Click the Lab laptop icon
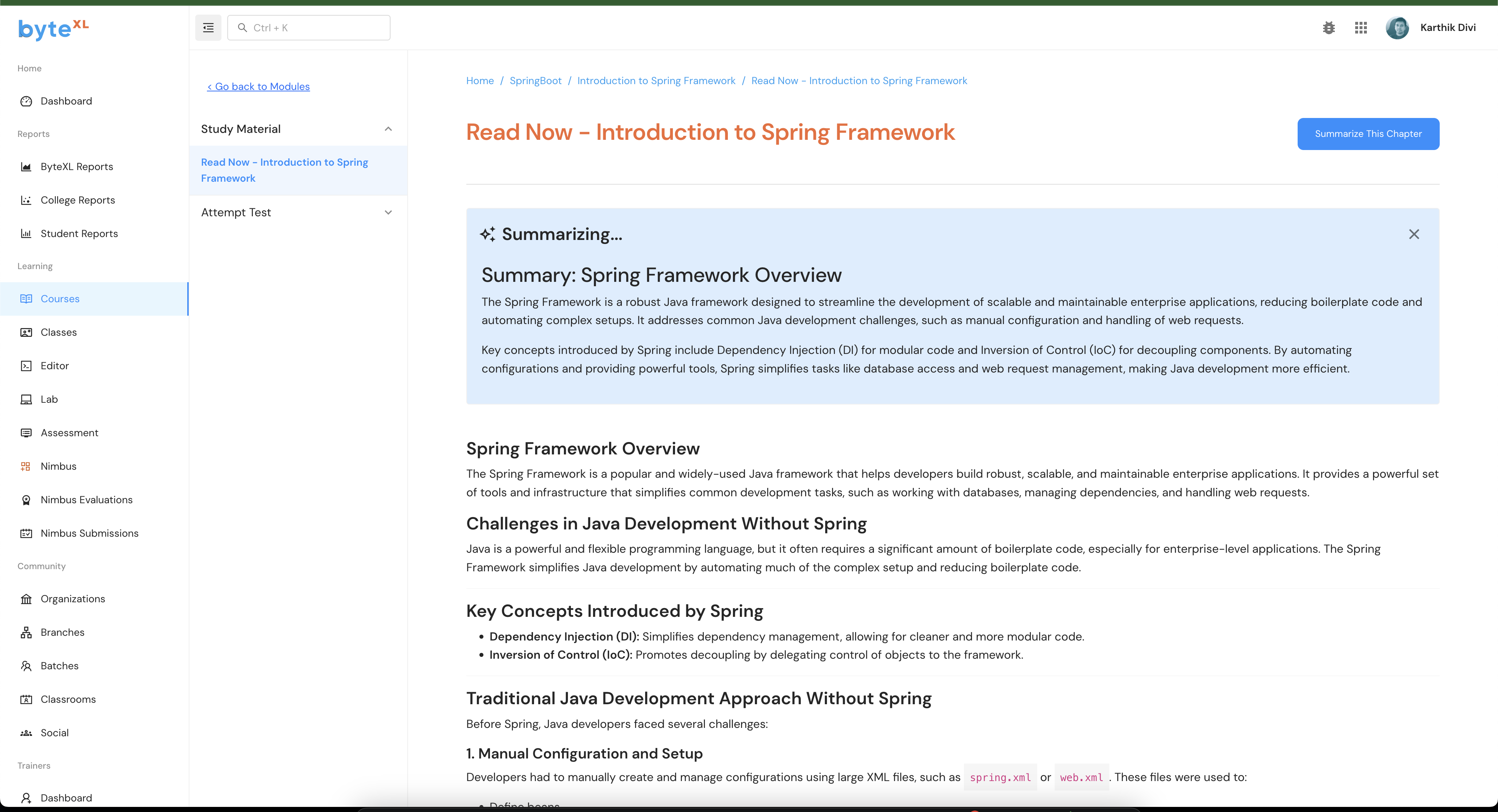 click(x=26, y=399)
